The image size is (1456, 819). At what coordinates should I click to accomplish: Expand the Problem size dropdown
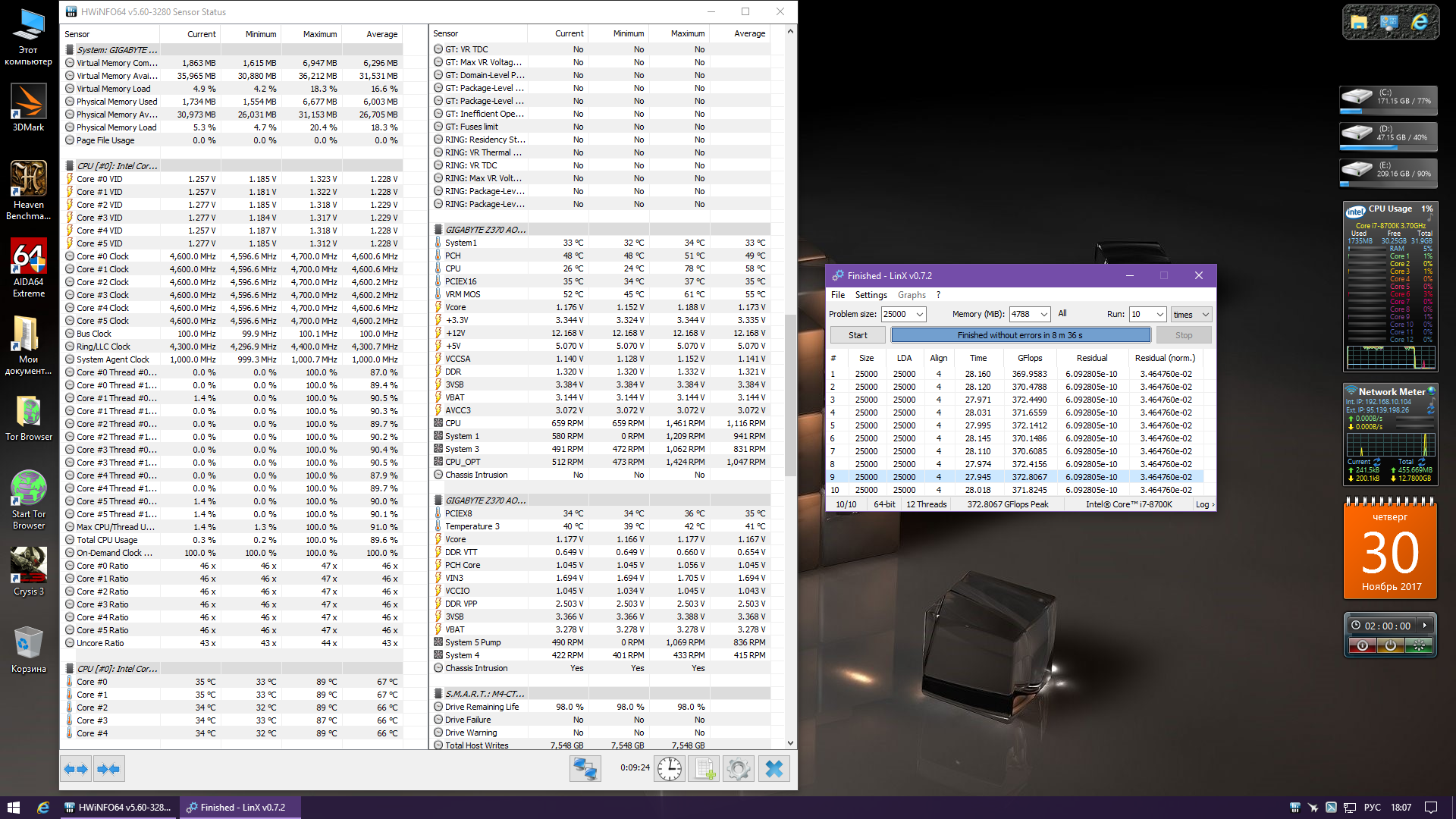pos(920,314)
